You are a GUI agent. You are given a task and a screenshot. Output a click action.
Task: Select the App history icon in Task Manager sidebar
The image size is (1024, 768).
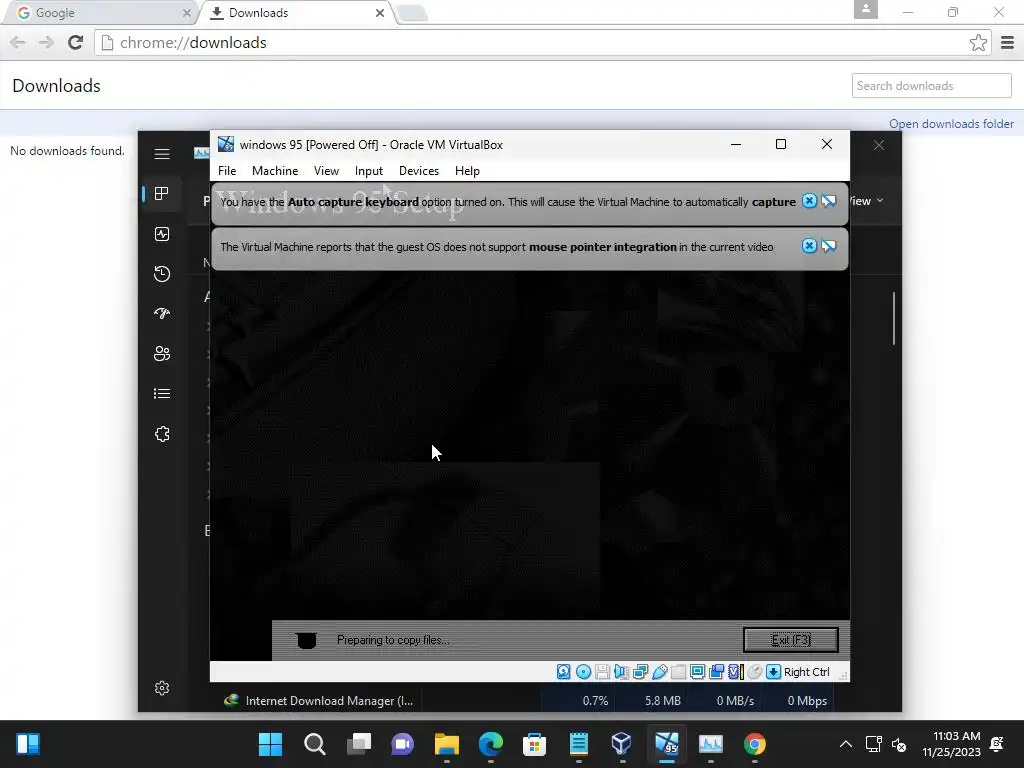pos(162,274)
